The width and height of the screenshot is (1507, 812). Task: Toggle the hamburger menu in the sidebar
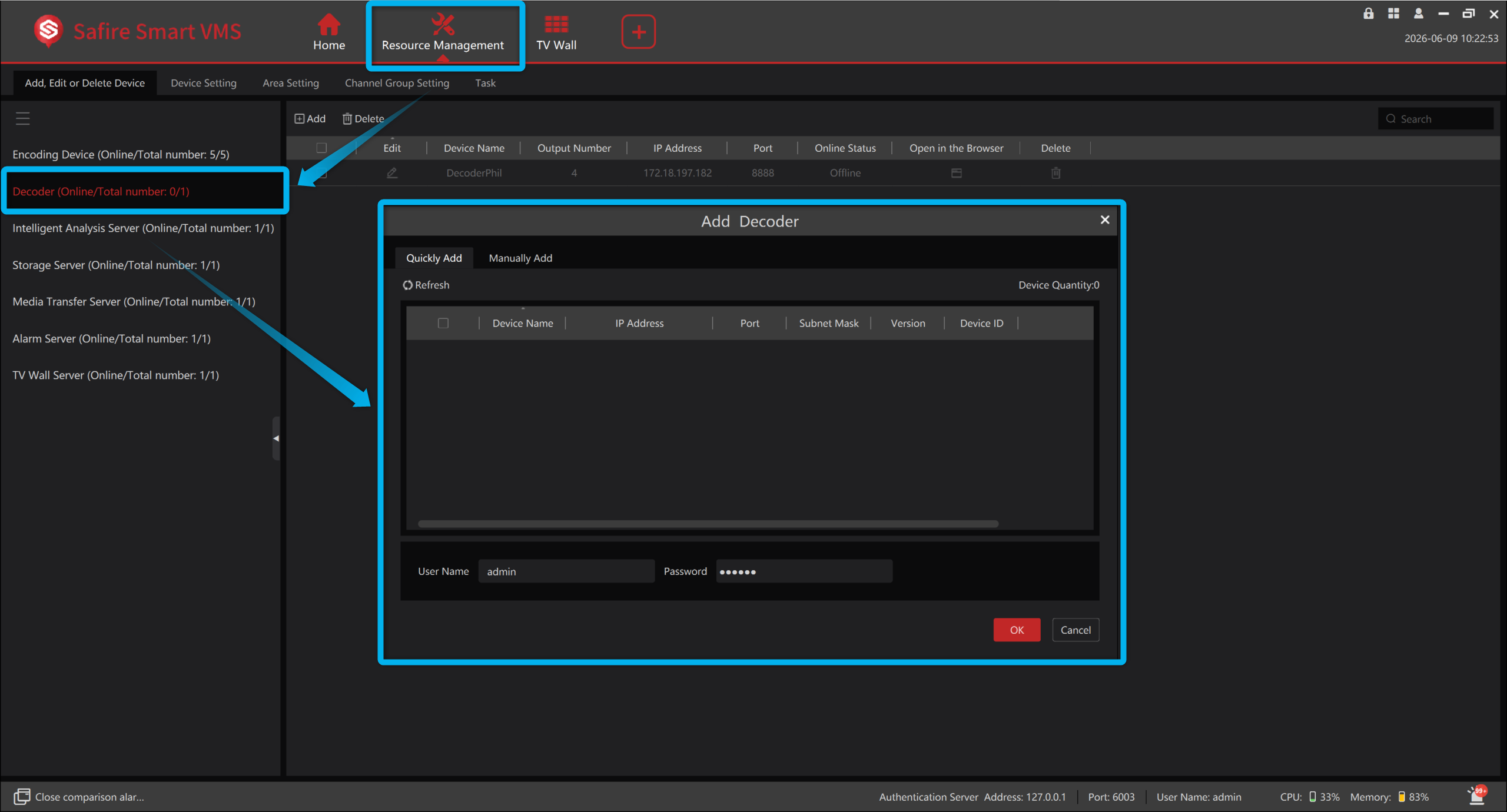pos(22,118)
